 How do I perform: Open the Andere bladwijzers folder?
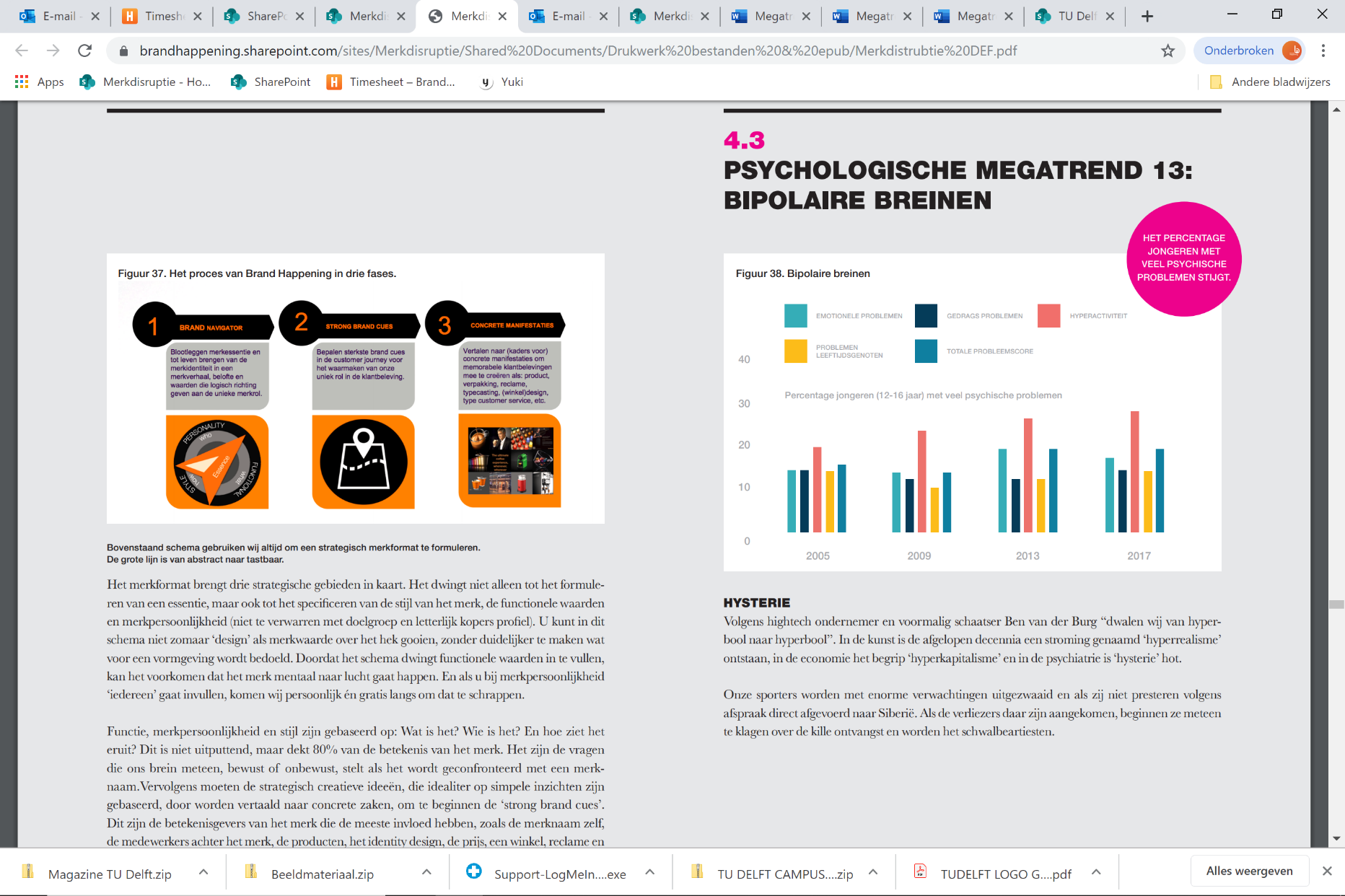pyautogui.click(x=1270, y=82)
